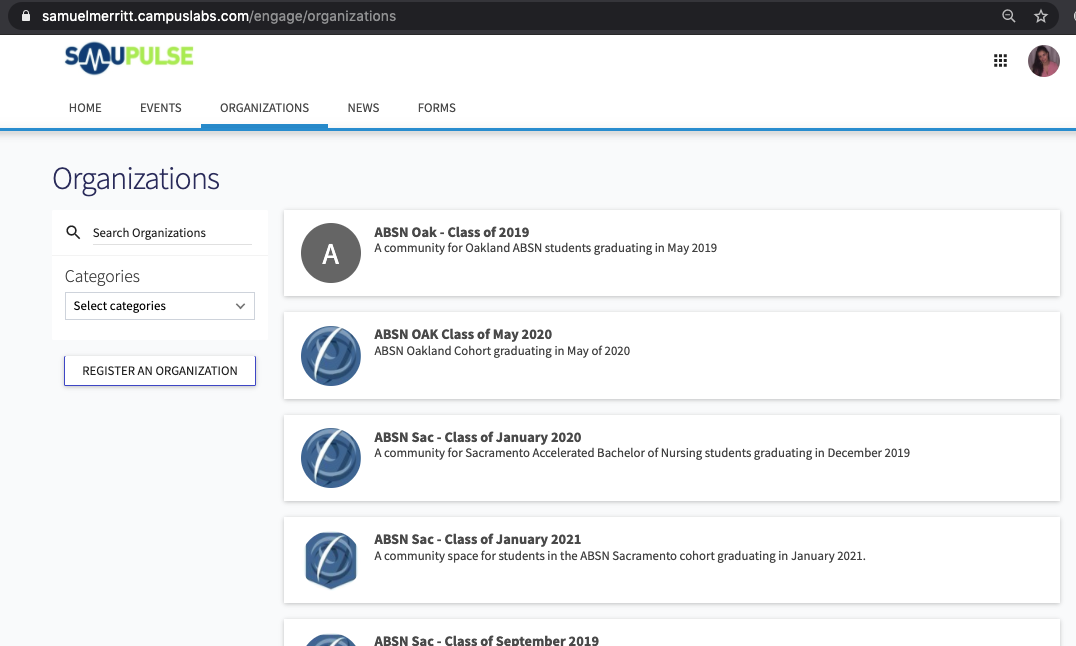This screenshot has height=646, width=1076.
Task: Open the apps grid menu icon
Action: click(x=1001, y=61)
